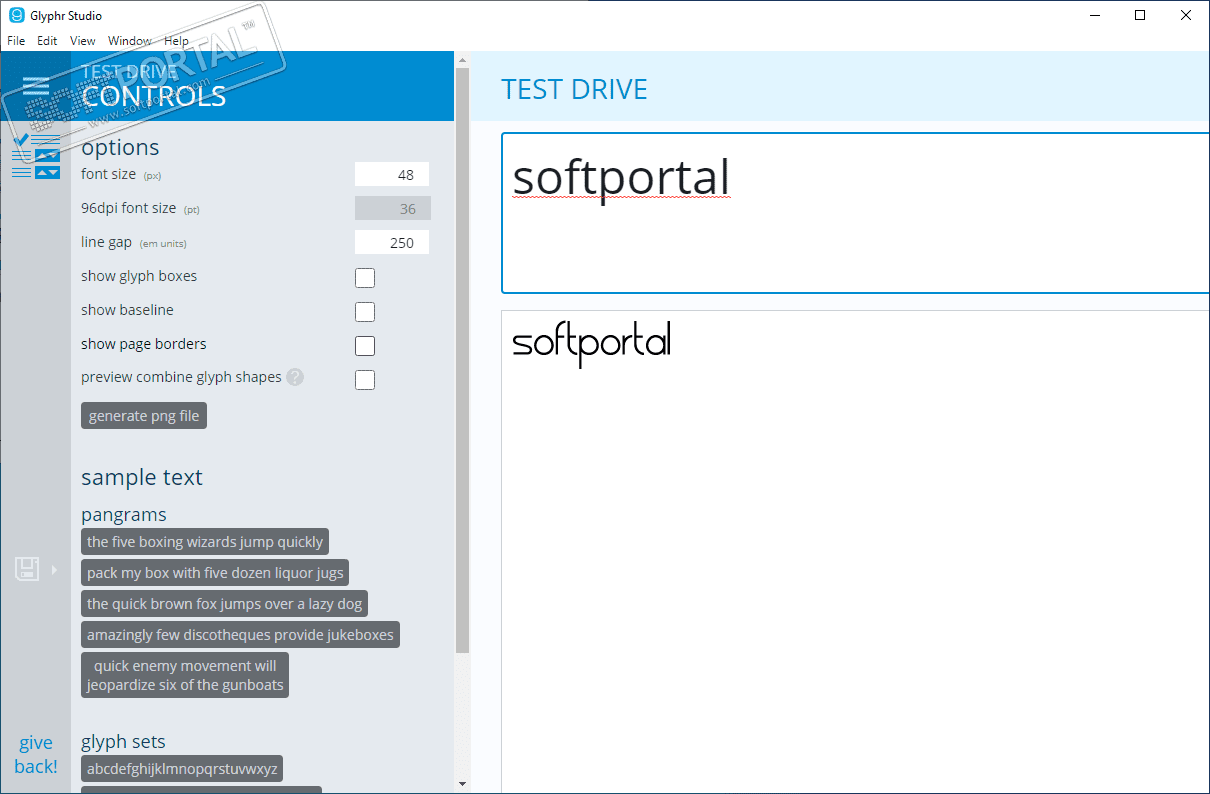Screen dimensions: 1210x794
Task: Open the Help menu
Action: point(177,41)
